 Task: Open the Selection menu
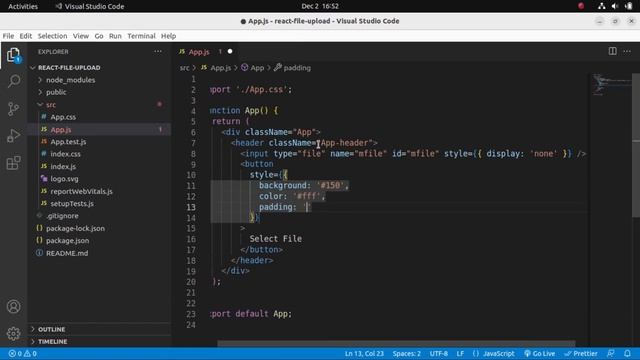pyautogui.click(x=52, y=36)
